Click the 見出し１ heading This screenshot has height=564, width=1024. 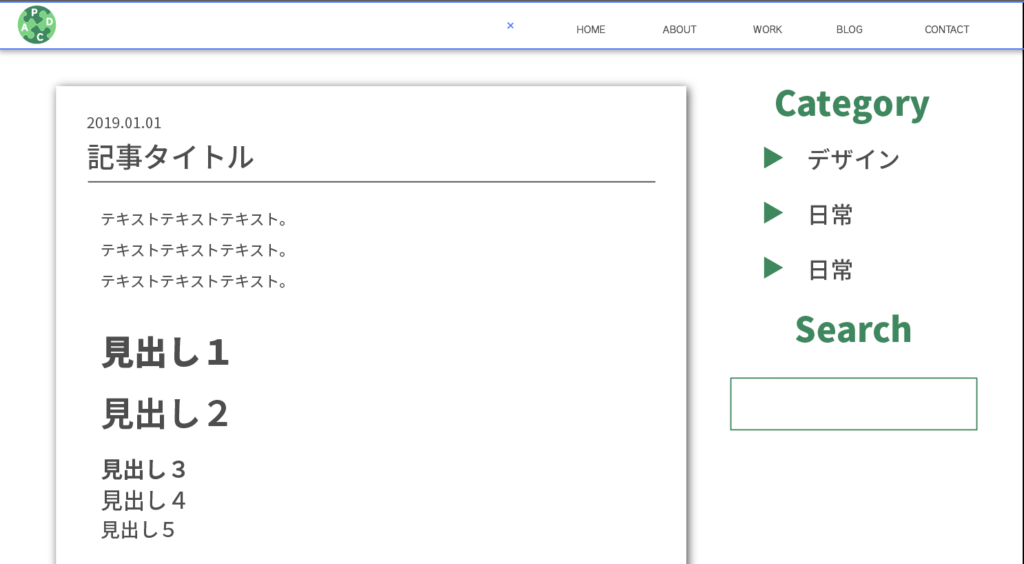165,352
